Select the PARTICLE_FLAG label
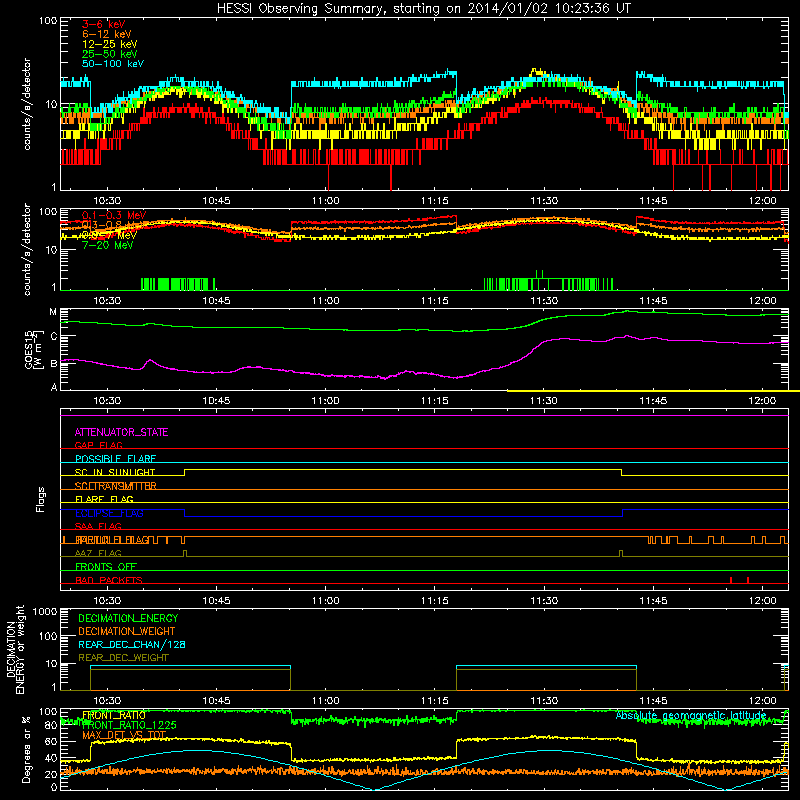Viewport: 800px width, 800px height. click(112, 539)
